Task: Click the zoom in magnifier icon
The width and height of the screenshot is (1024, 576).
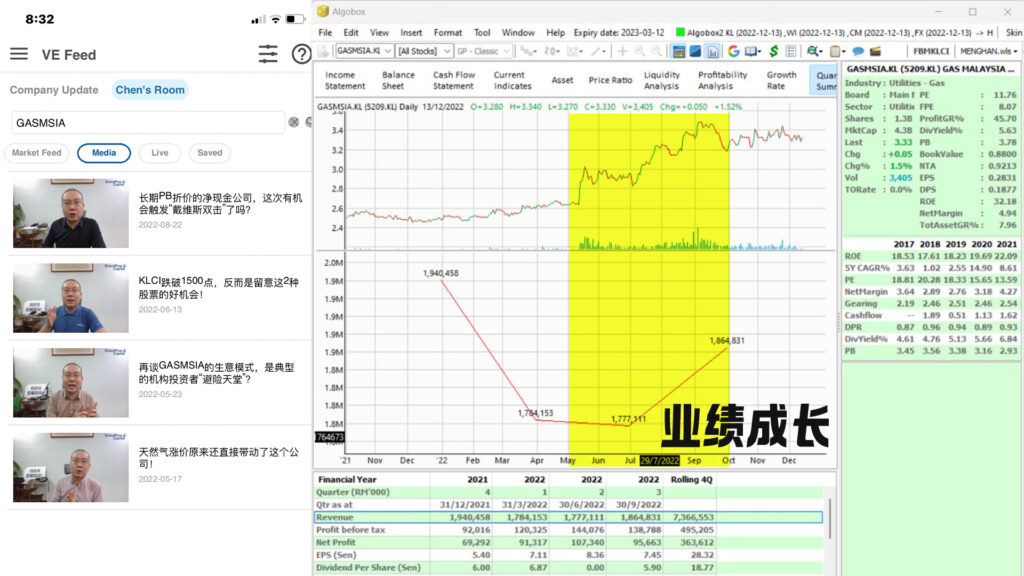Action: pyautogui.click(x=639, y=51)
